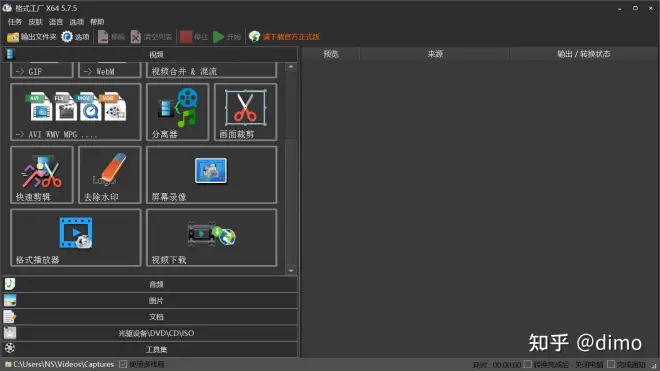Collapse the 视频 category header
The height and width of the screenshot is (371, 660).
click(150, 54)
